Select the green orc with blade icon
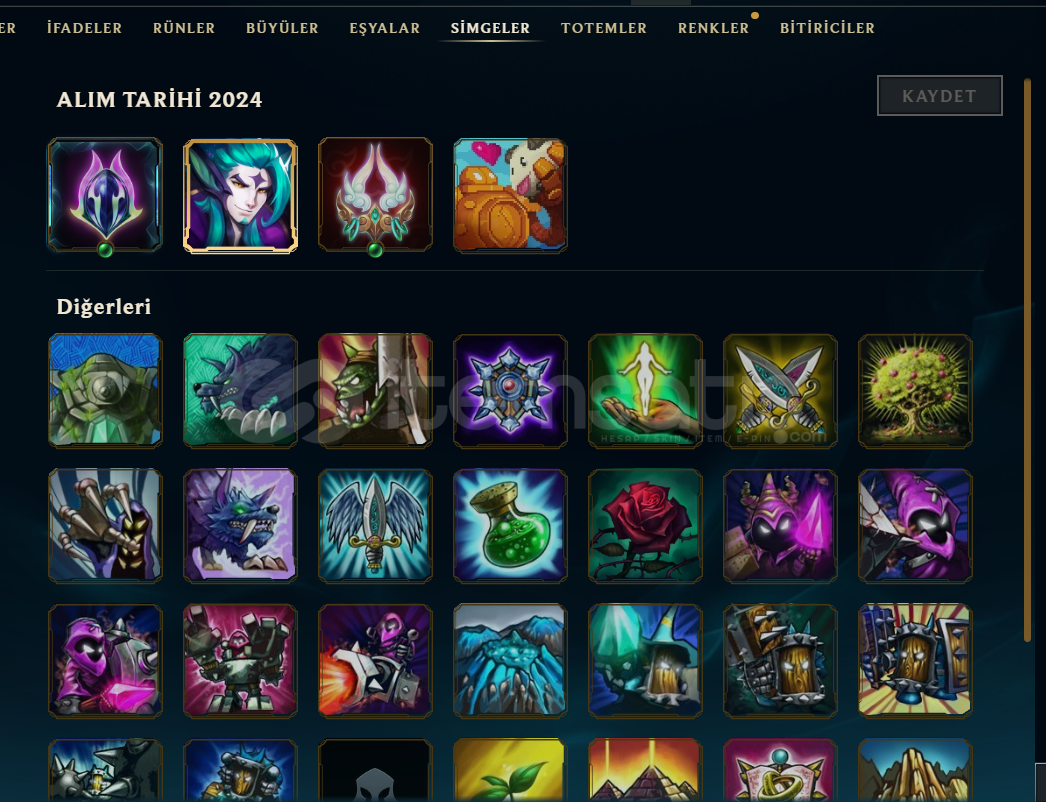 pos(375,391)
